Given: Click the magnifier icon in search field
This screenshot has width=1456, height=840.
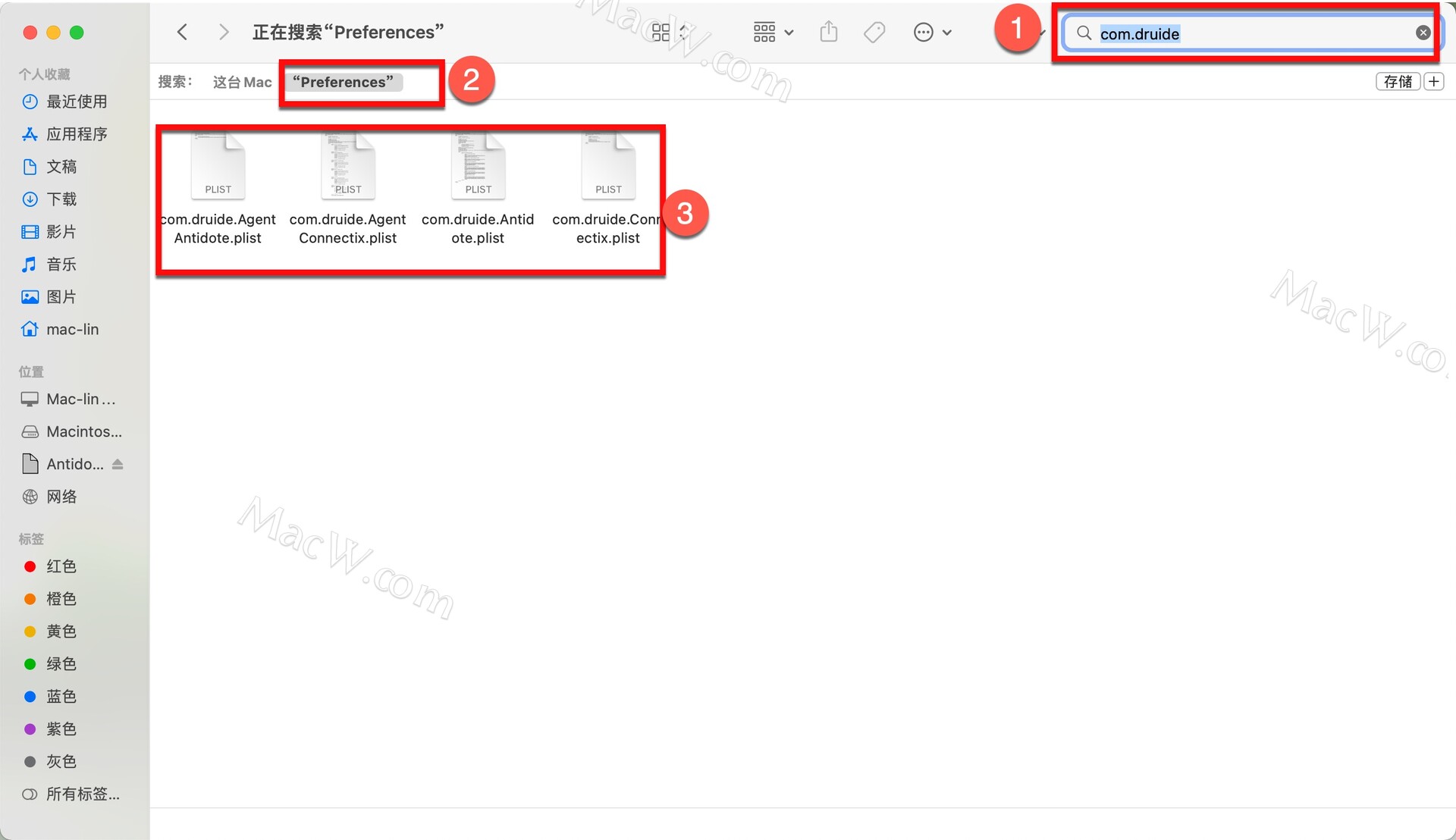Looking at the screenshot, I should pyautogui.click(x=1084, y=33).
